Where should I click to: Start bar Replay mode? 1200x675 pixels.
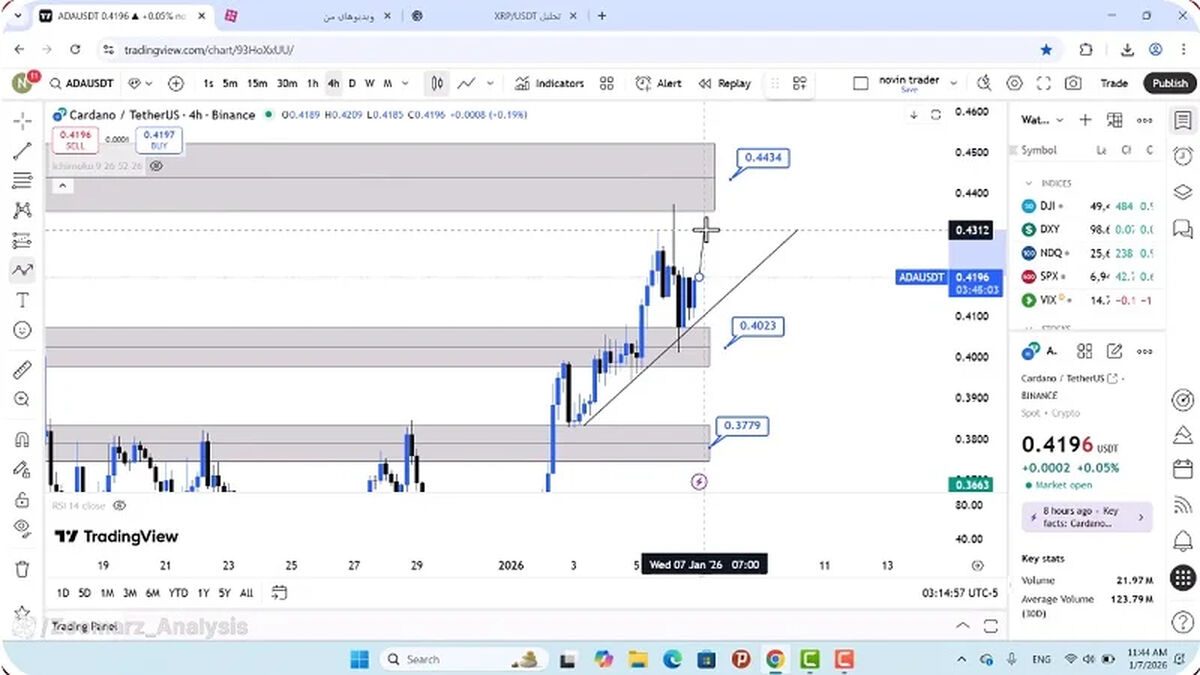tap(725, 83)
